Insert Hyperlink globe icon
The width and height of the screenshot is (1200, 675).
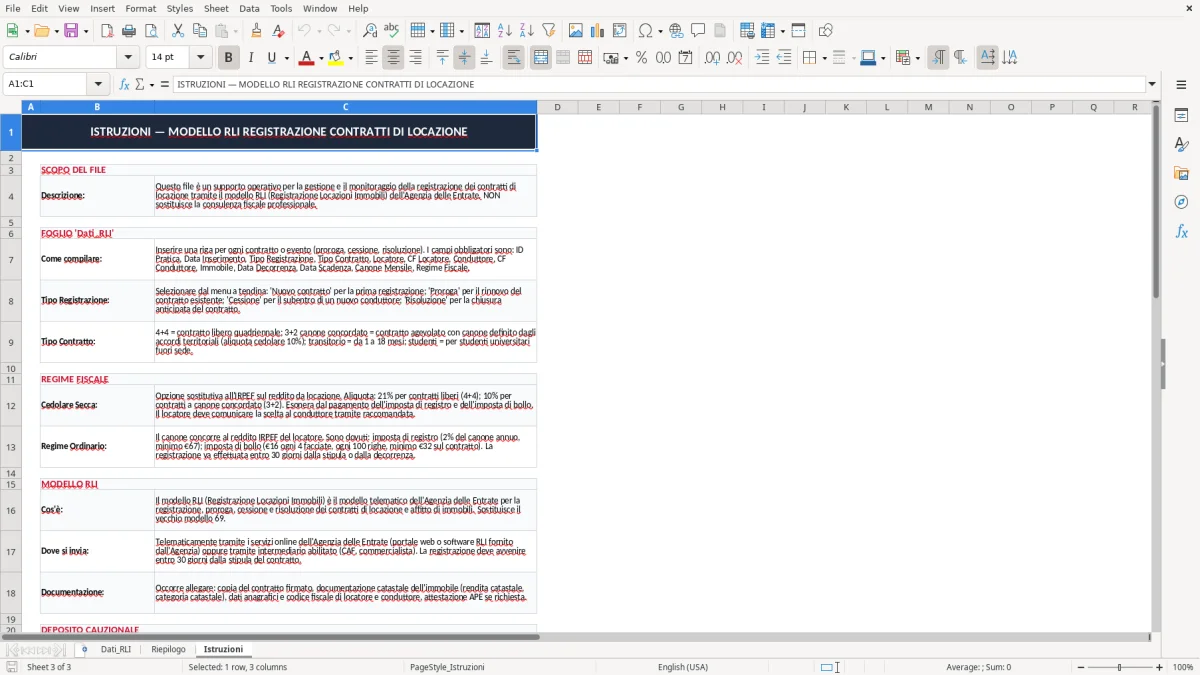point(676,31)
